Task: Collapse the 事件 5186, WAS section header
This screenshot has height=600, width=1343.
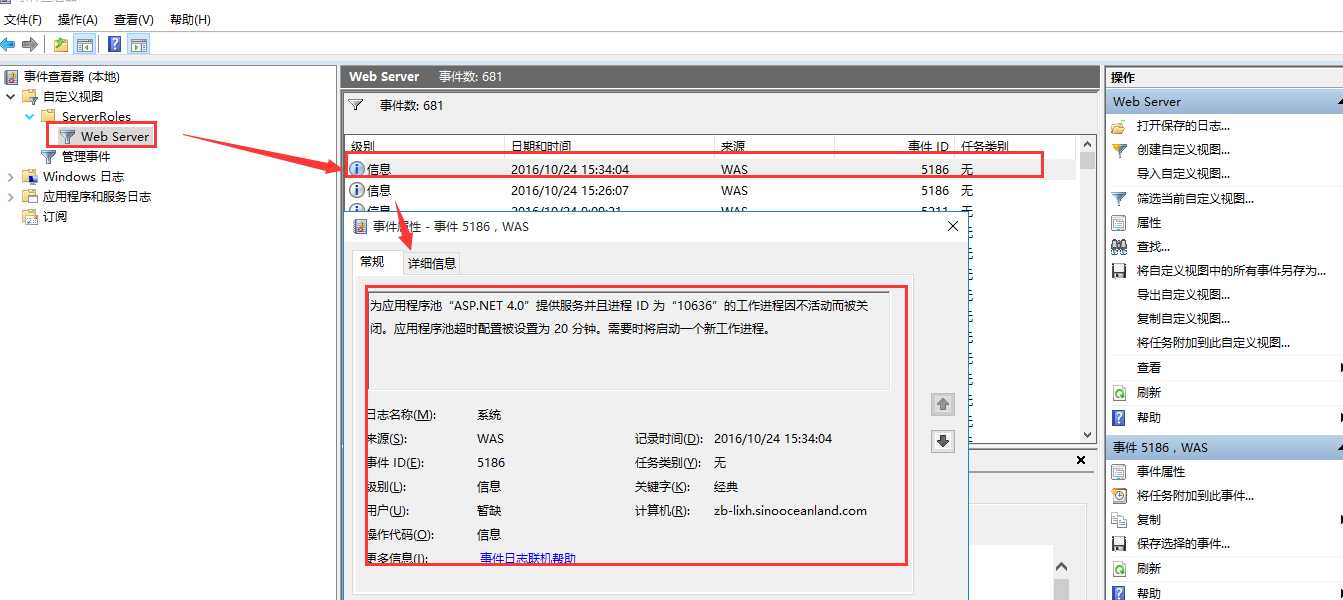Action: click(1338, 448)
